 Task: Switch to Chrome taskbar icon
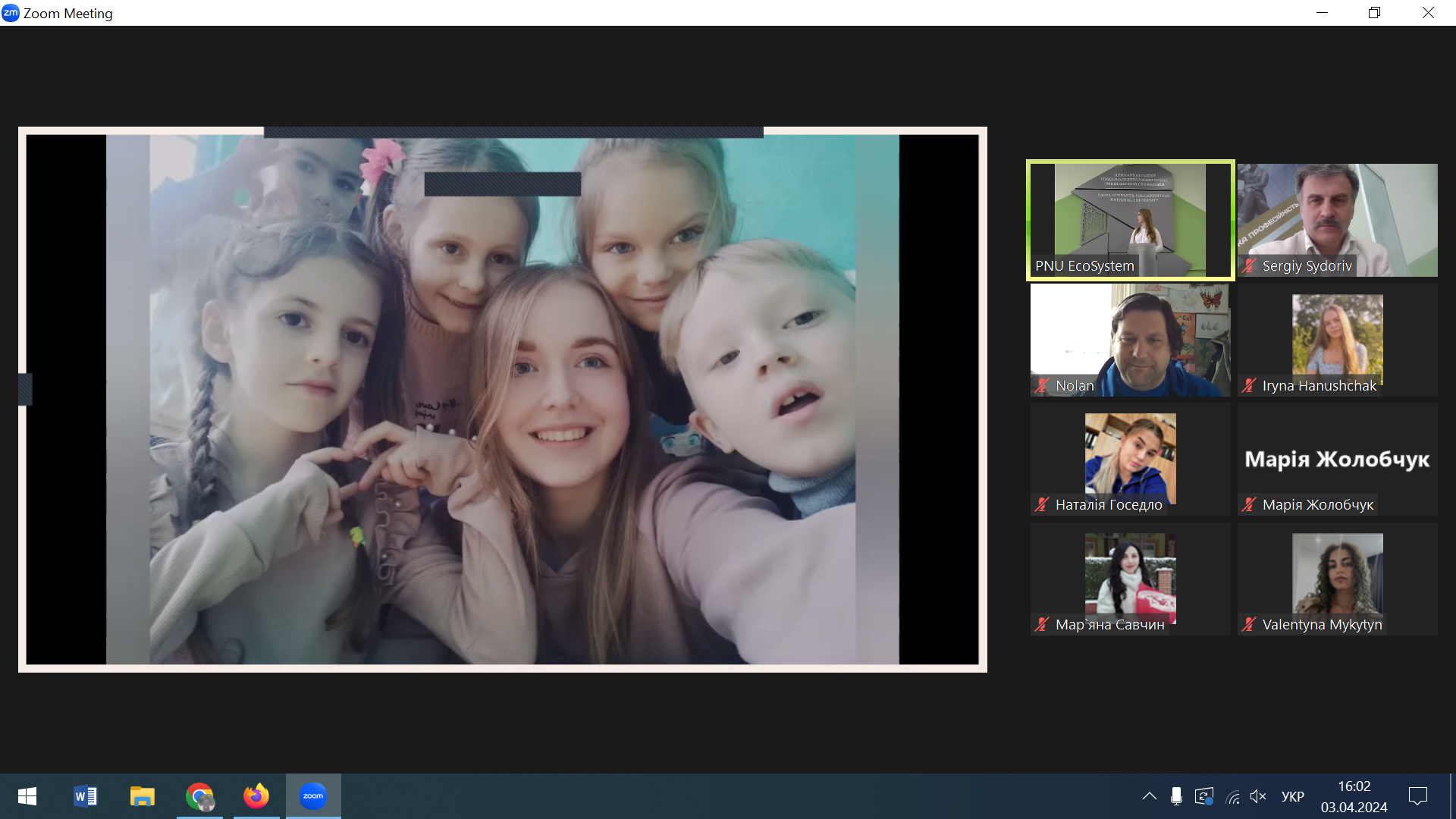tap(199, 796)
